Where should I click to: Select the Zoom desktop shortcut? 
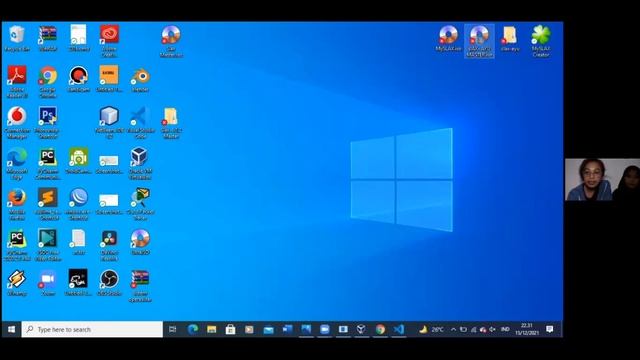tap(48, 283)
